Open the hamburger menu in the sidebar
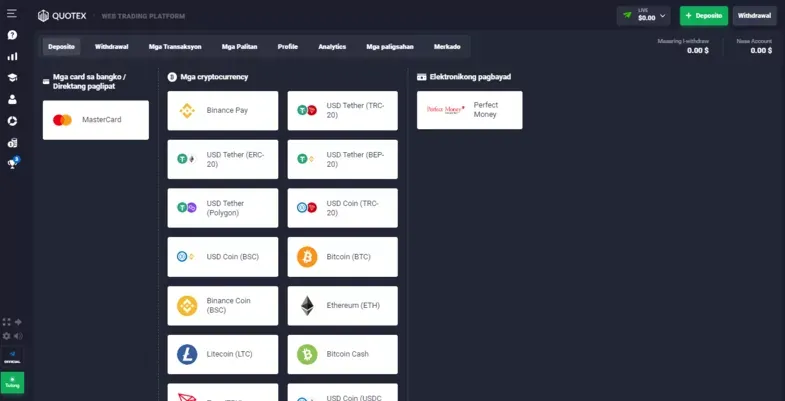785x401 pixels. click(x=12, y=14)
